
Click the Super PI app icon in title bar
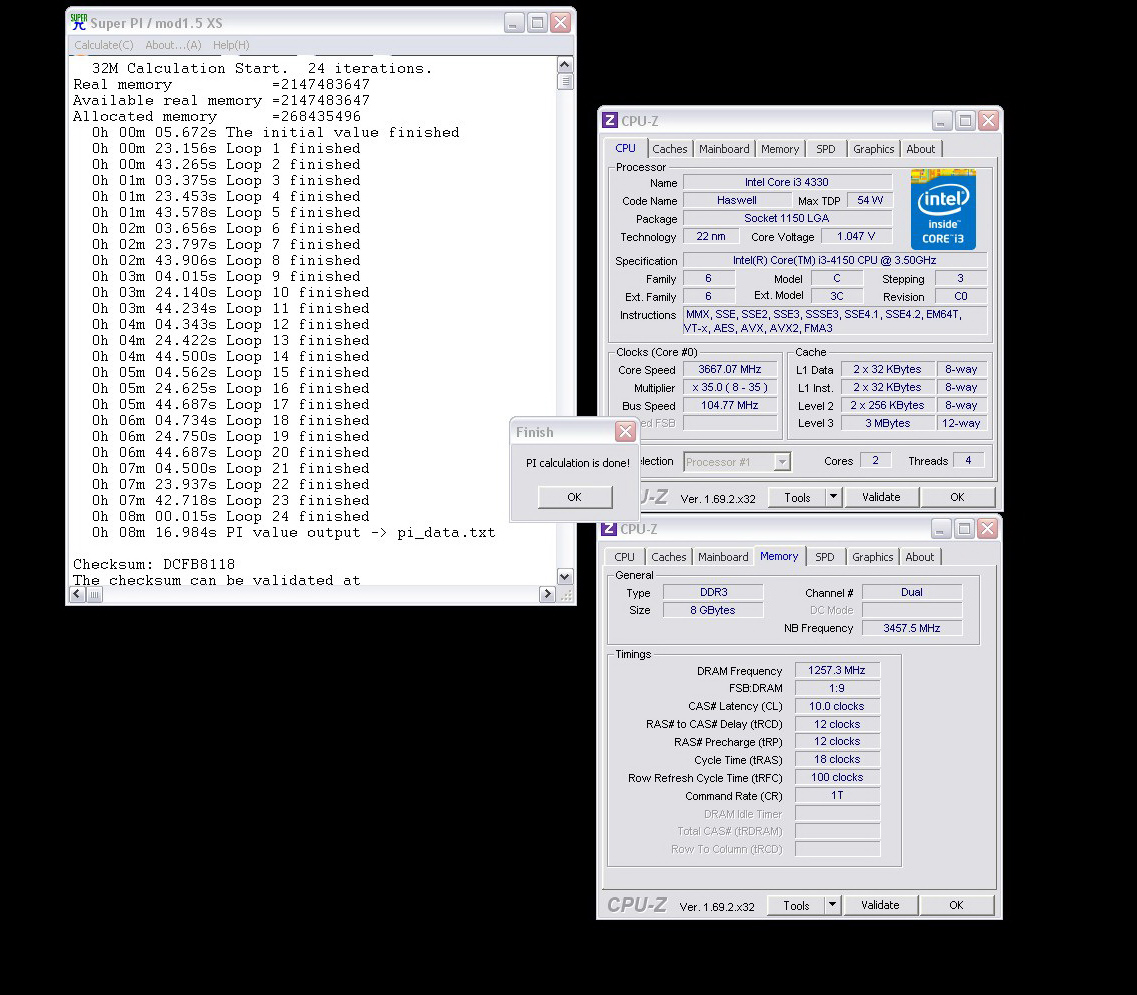(78, 22)
